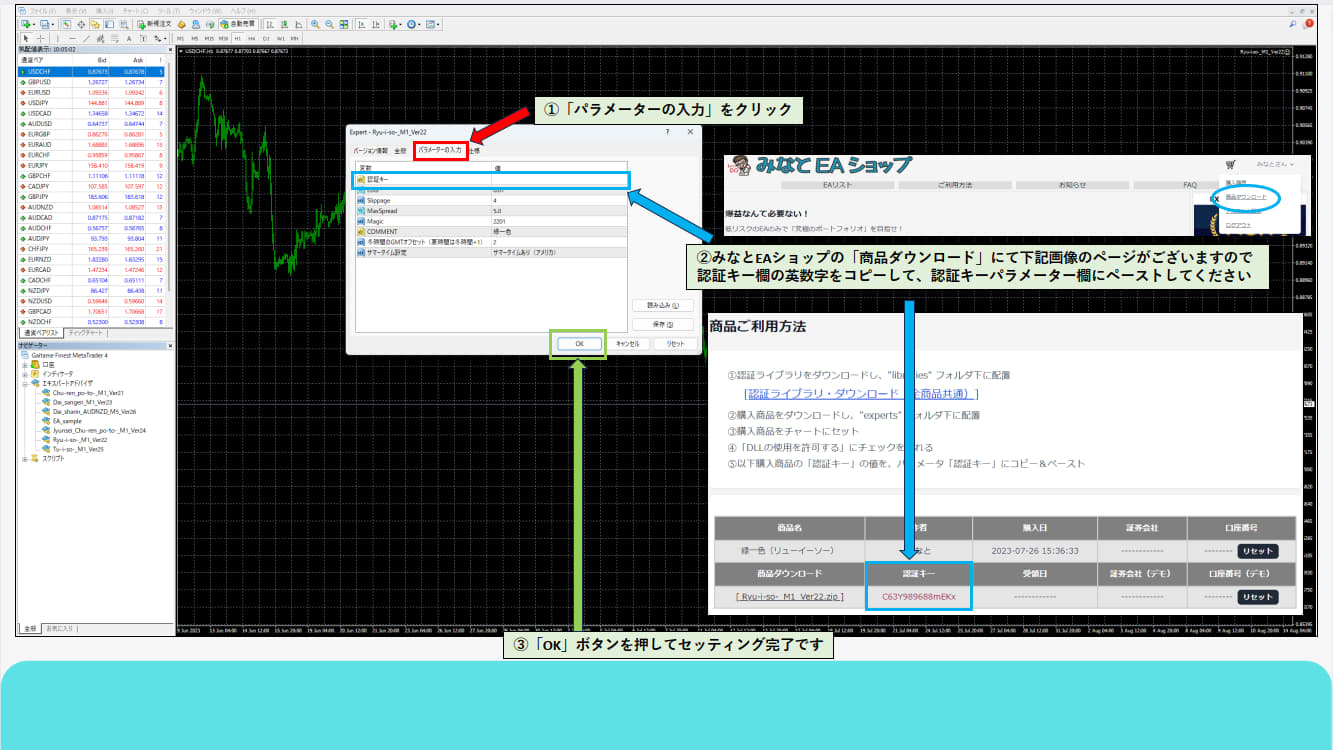Viewport: 1333px width, 750px height.
Task: Click the tile windows chart icon
Action: (x=344, y=23)
